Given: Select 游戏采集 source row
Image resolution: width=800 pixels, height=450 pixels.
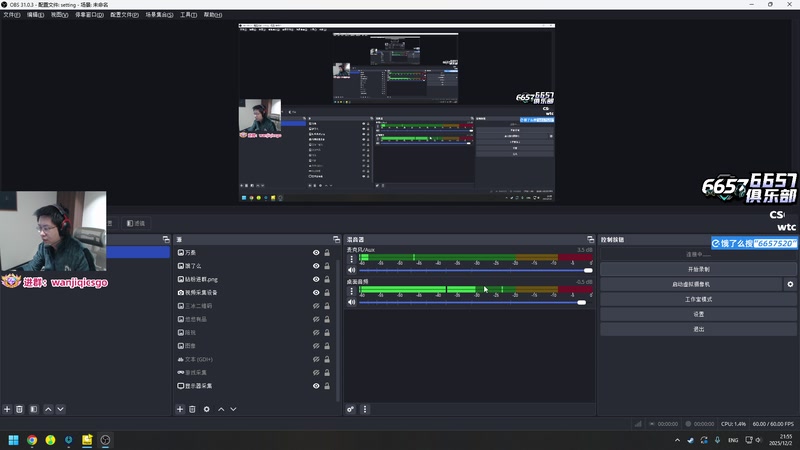Looking at the screenshot, I should [253, 372].
